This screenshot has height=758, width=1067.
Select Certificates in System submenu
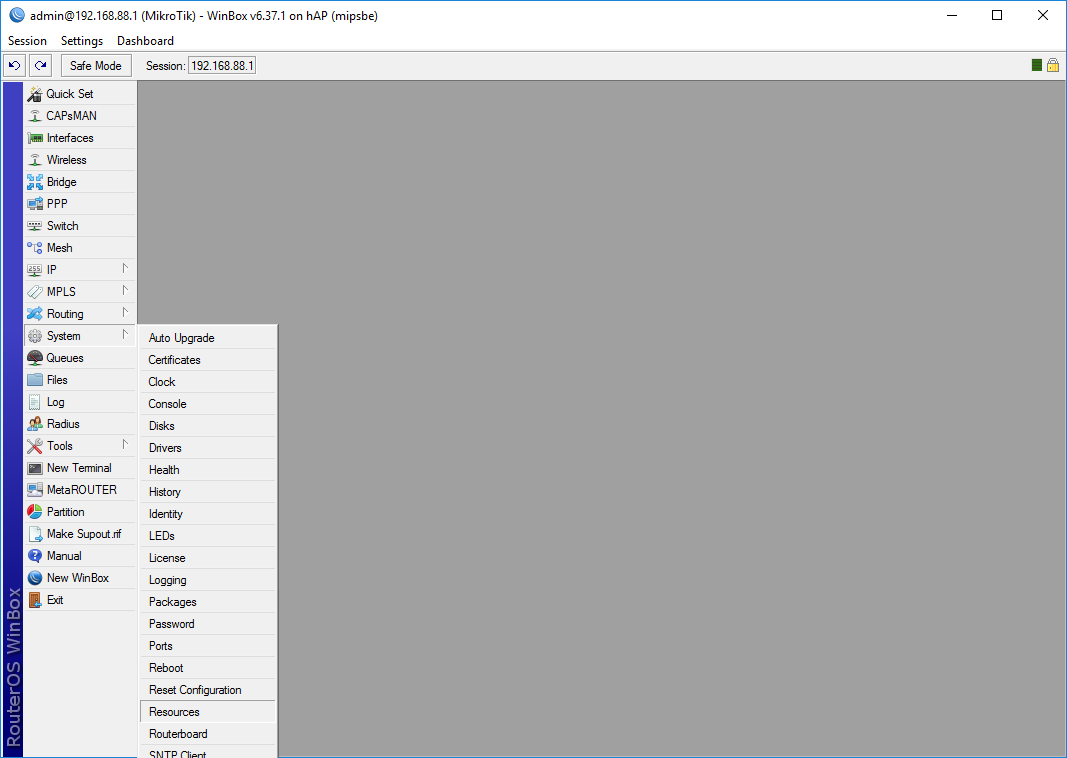(208, 360)
